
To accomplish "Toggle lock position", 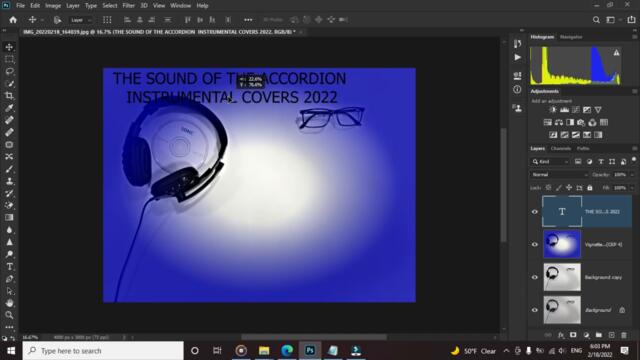I will (x=569, y=188).
